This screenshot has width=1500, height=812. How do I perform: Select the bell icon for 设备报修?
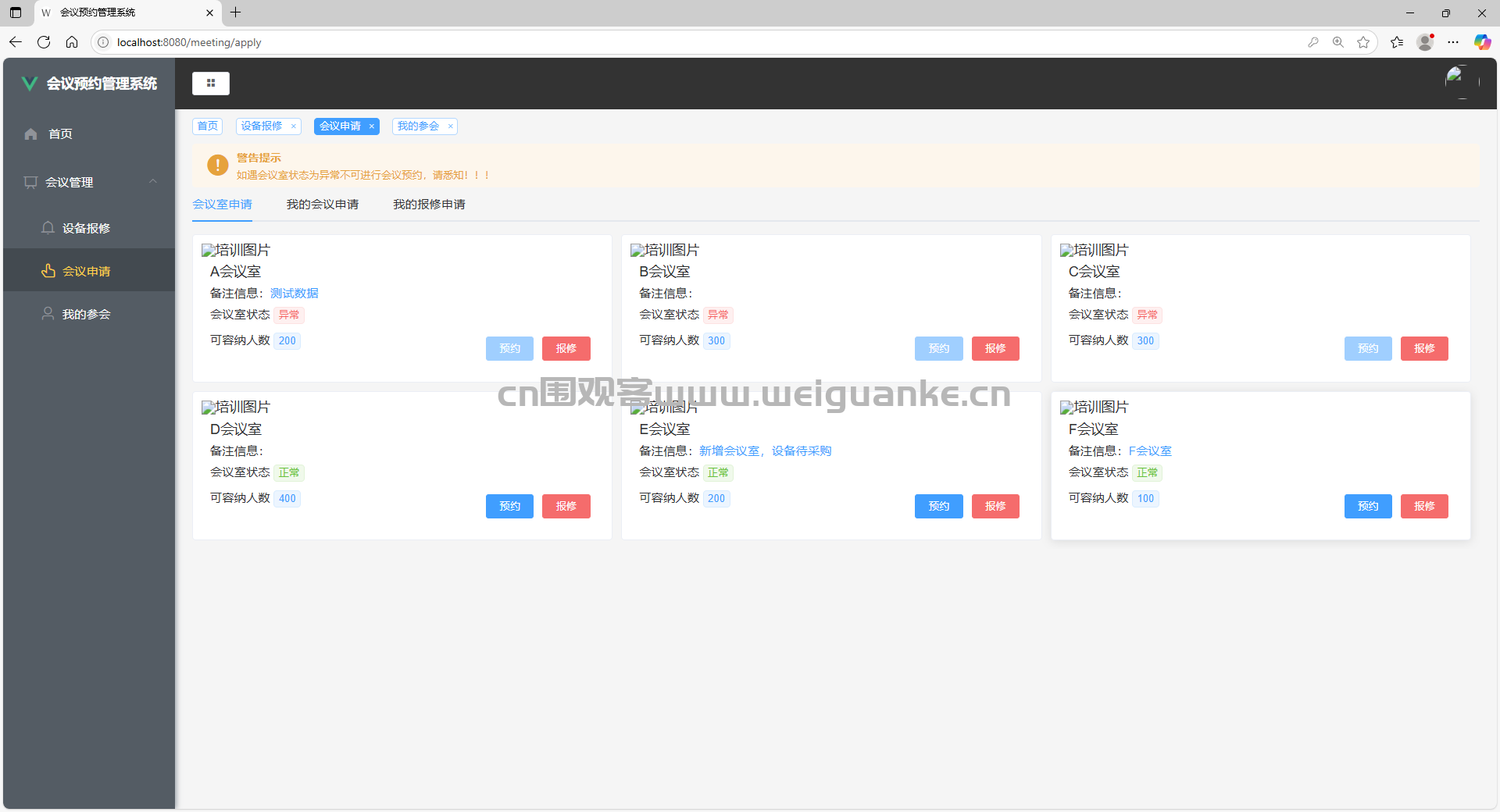48,227
